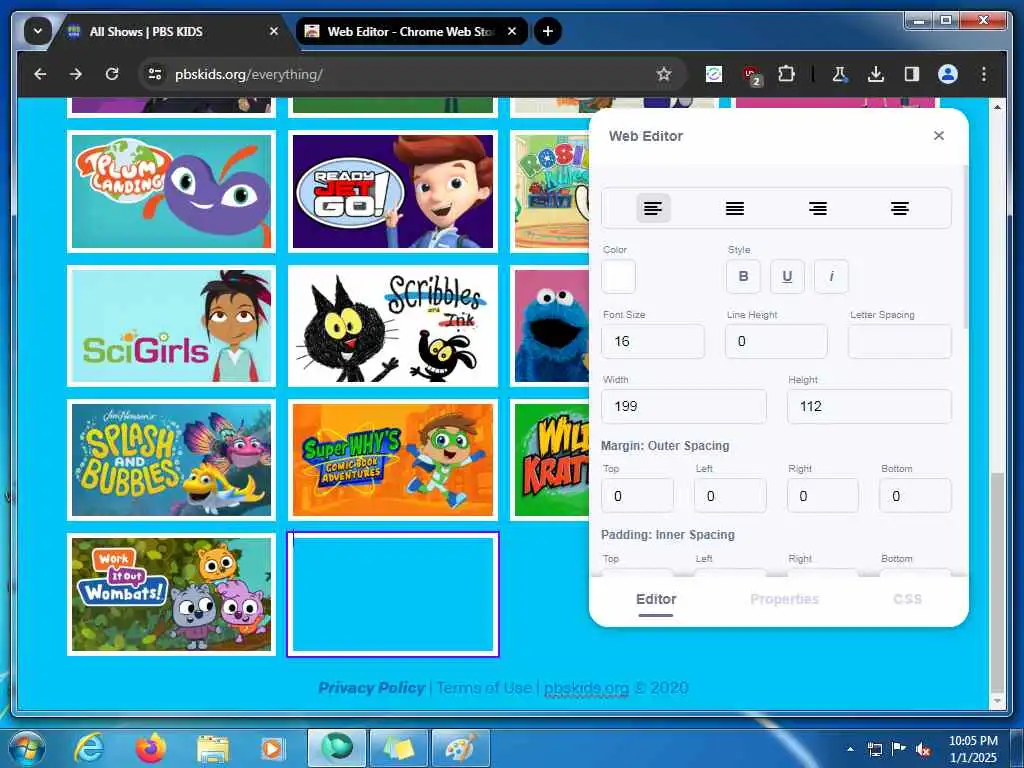Image resolution: width=1024 pixels, height=768 pixels.
Task: Click the Line Height input field
Action: pyautogui.click(x=776, y=341)
